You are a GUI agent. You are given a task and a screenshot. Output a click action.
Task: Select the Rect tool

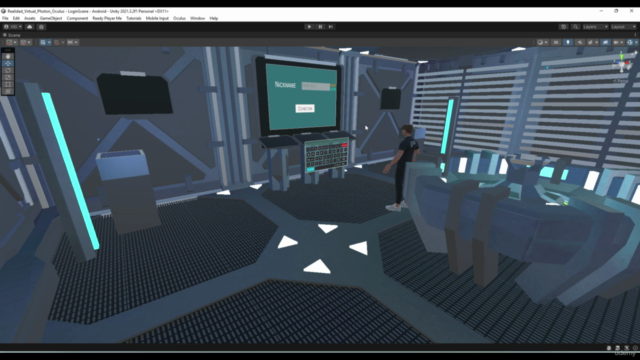[8, 84]
